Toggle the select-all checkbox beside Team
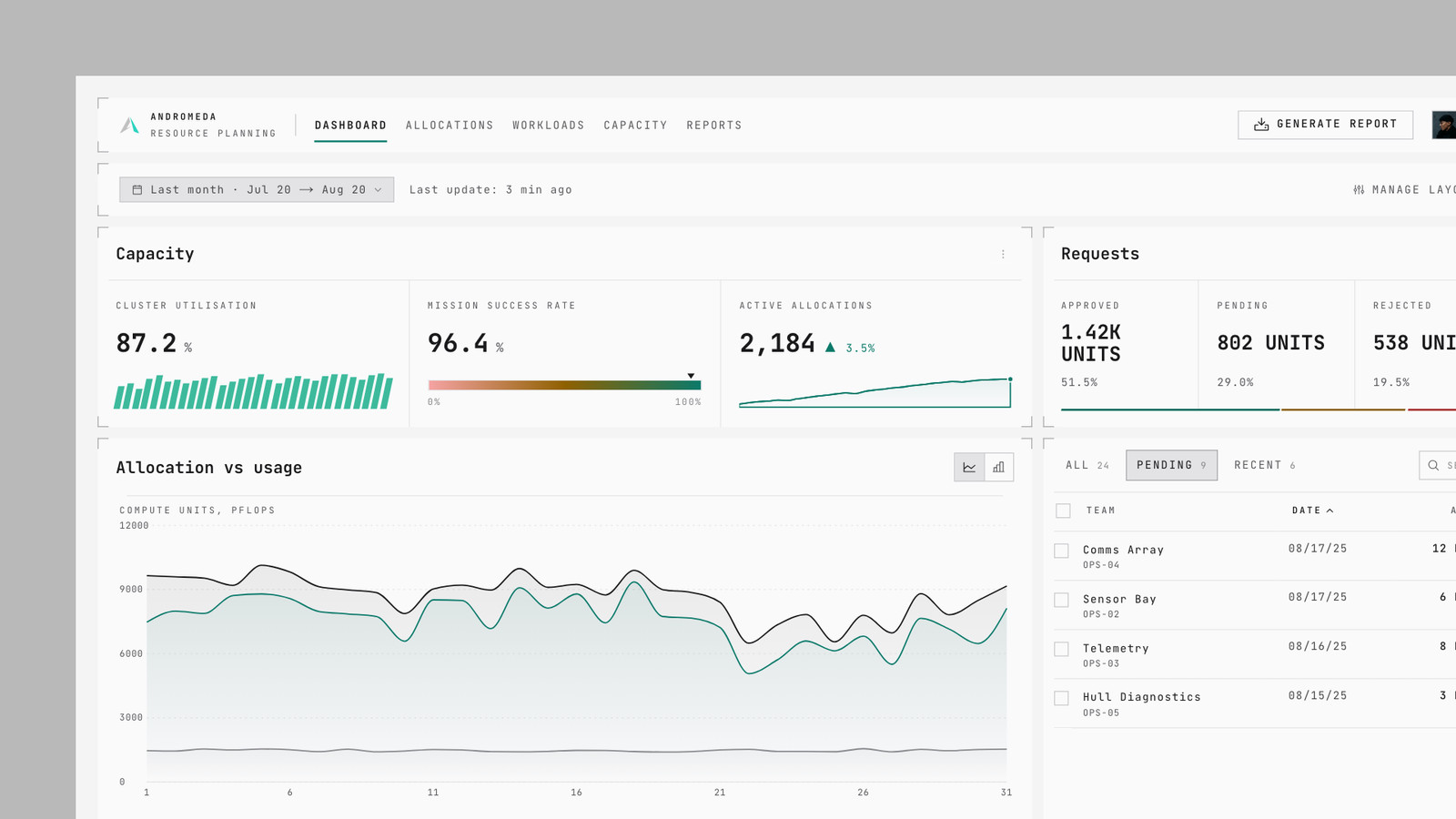 (x=1063, y=511)
